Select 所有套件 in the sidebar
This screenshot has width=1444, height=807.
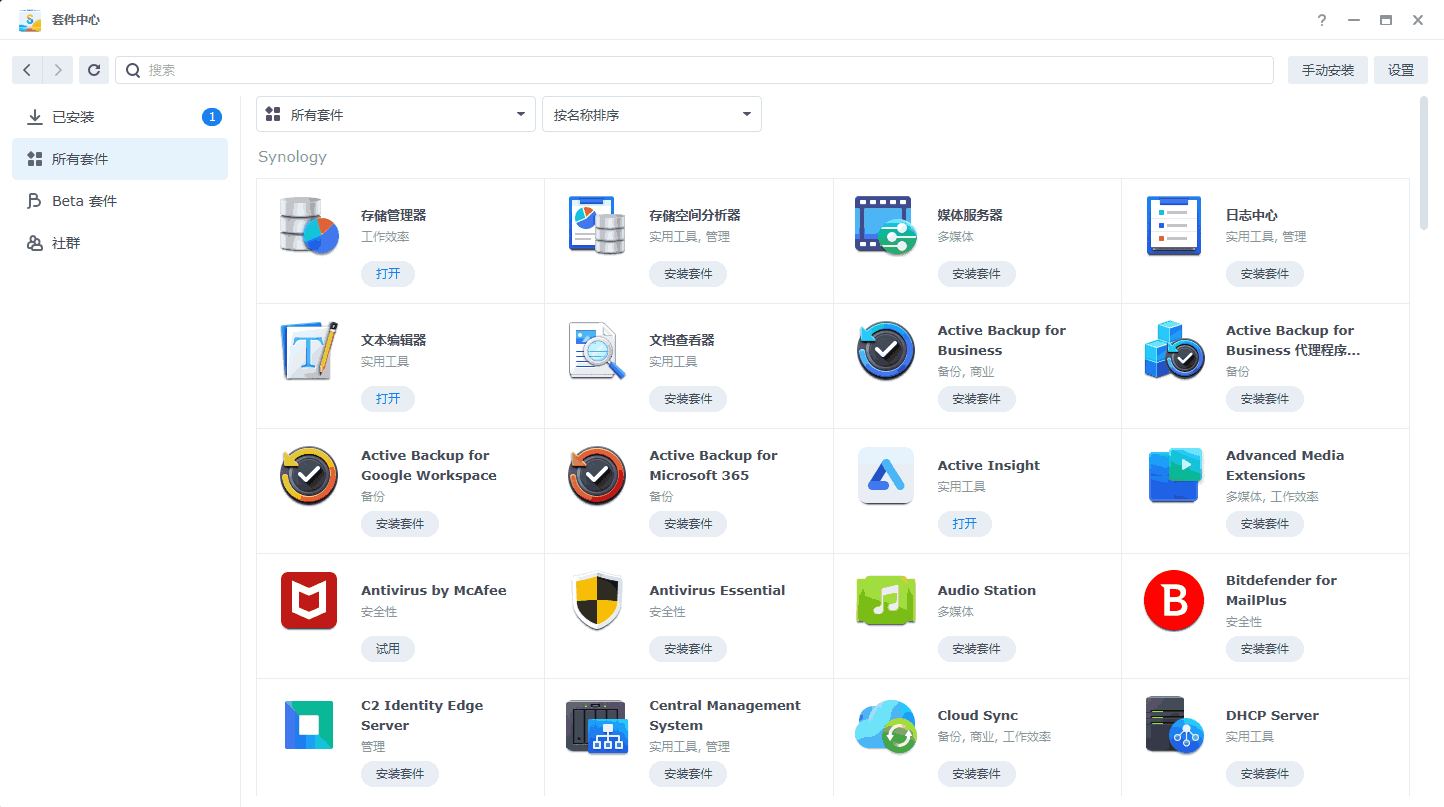click(120, 159)
